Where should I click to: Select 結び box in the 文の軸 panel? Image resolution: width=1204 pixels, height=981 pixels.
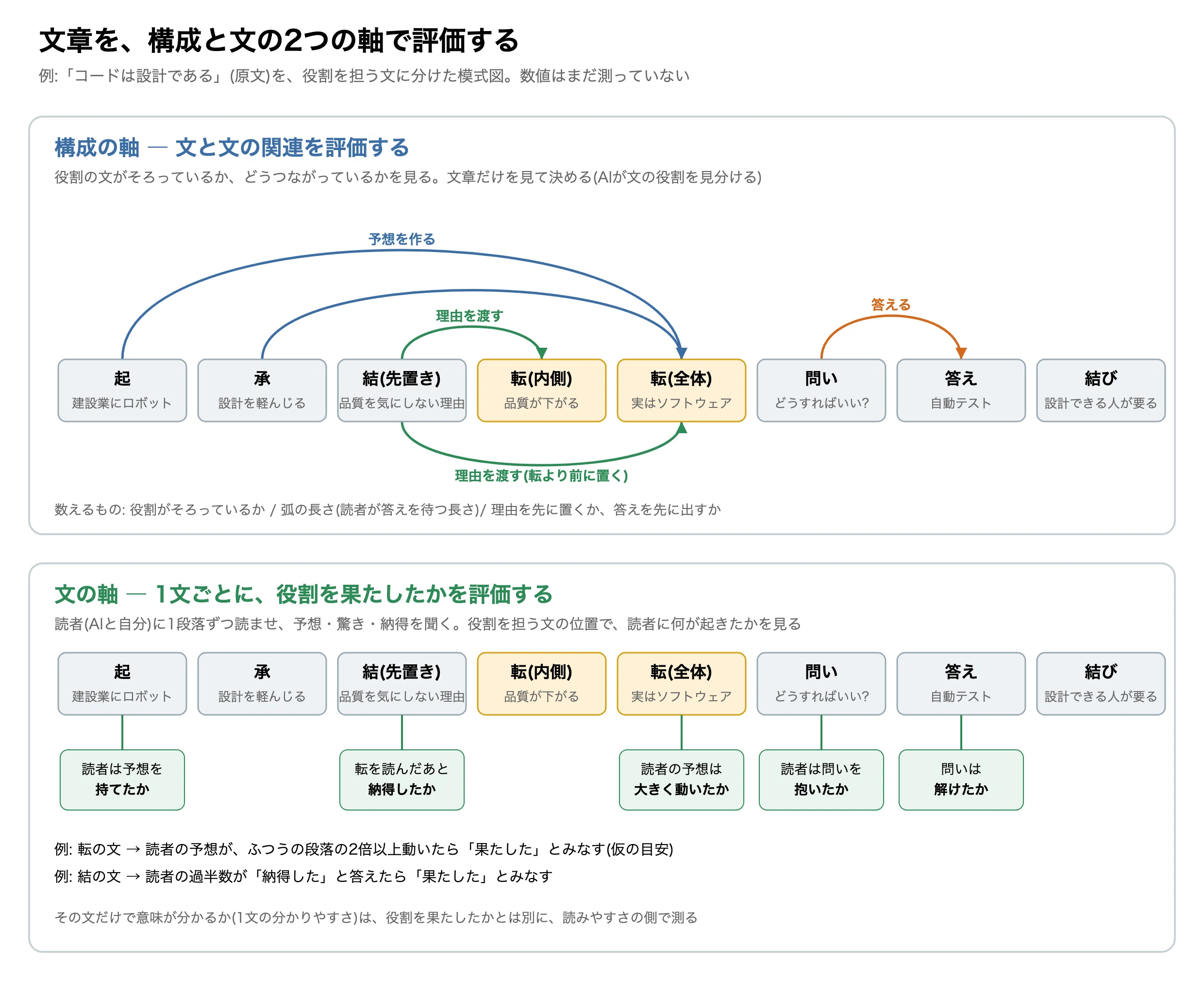click(x=1101, y=683)
